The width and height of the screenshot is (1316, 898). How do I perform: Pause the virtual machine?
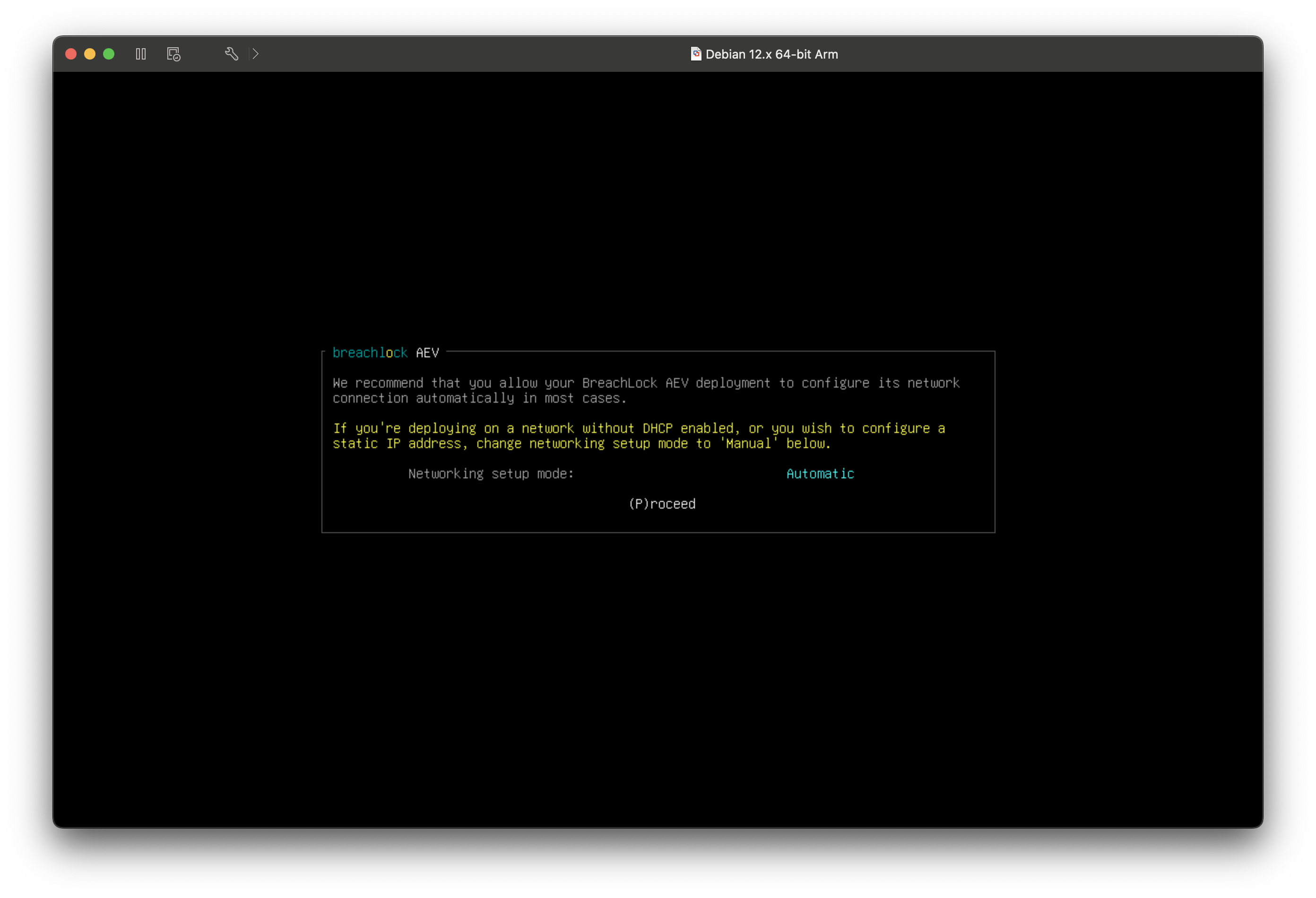pos(141,54)
